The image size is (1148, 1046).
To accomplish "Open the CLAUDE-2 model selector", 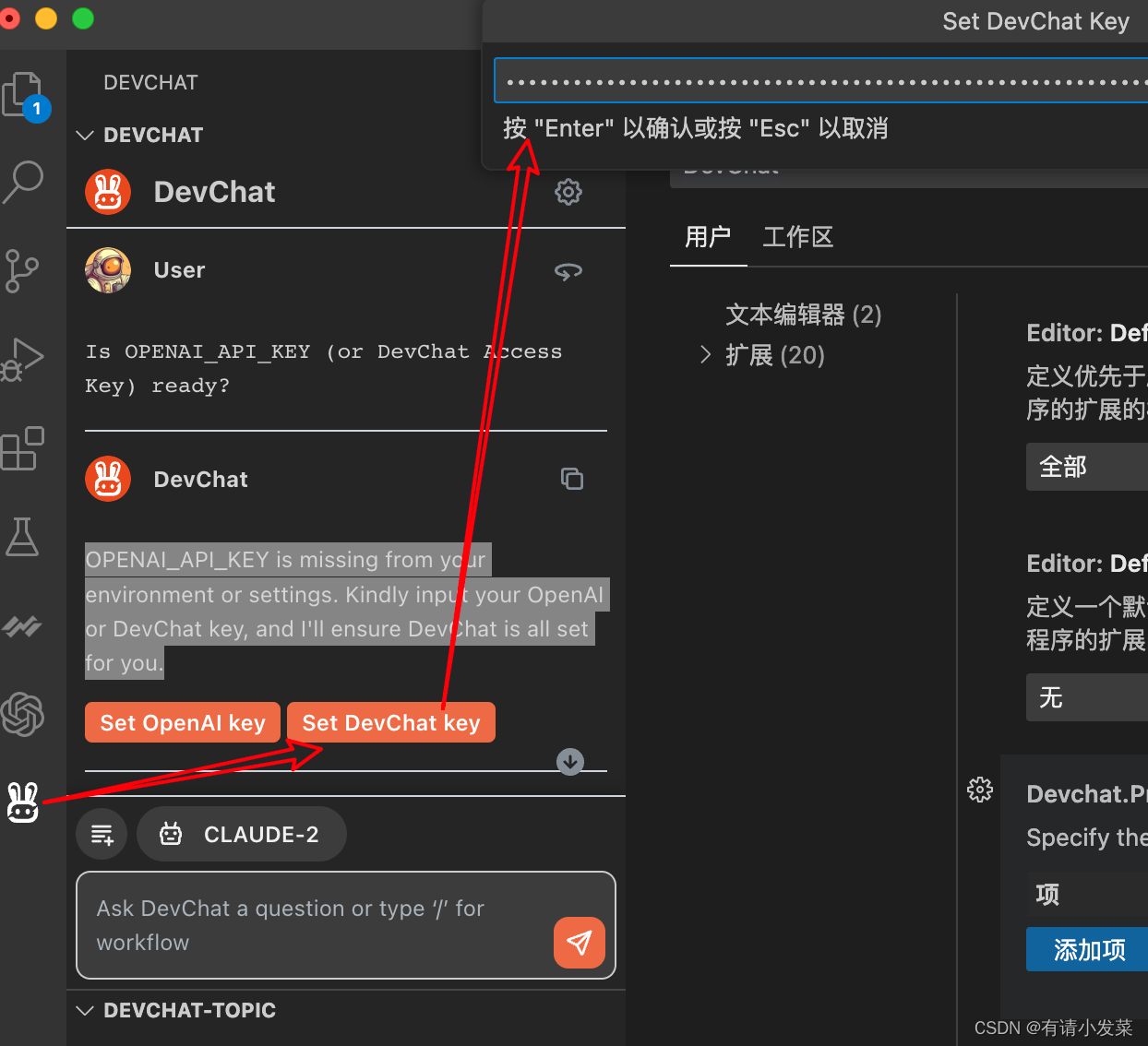I will [242, 833].
